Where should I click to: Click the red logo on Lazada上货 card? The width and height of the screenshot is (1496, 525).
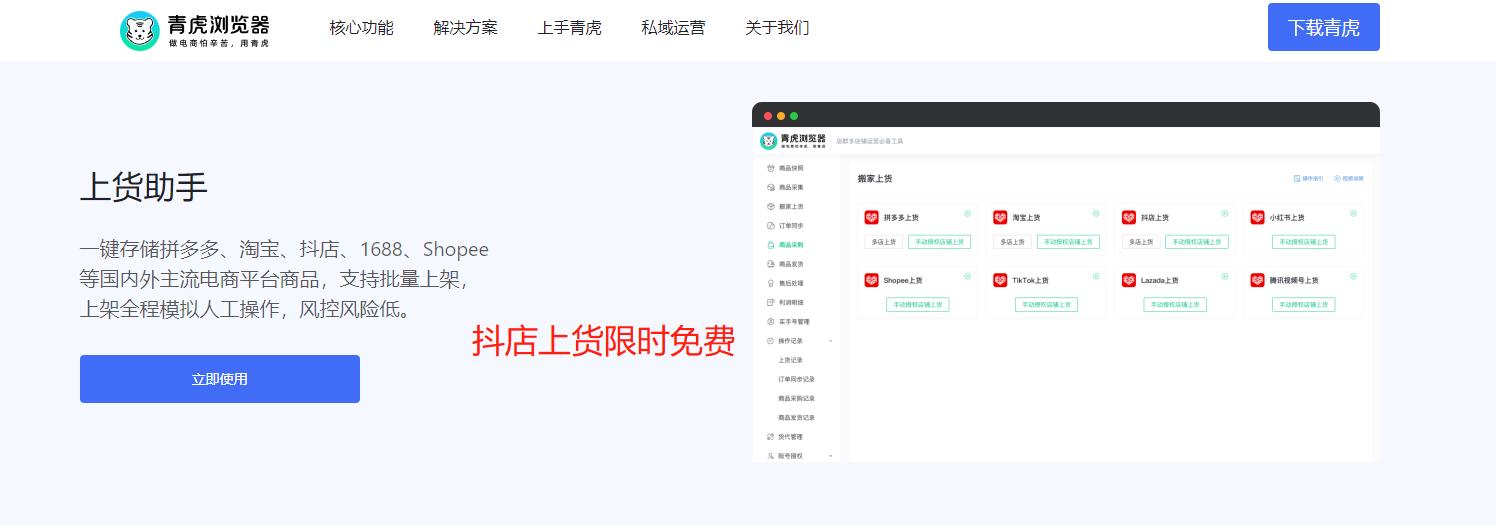click(x=1129, y=280)
